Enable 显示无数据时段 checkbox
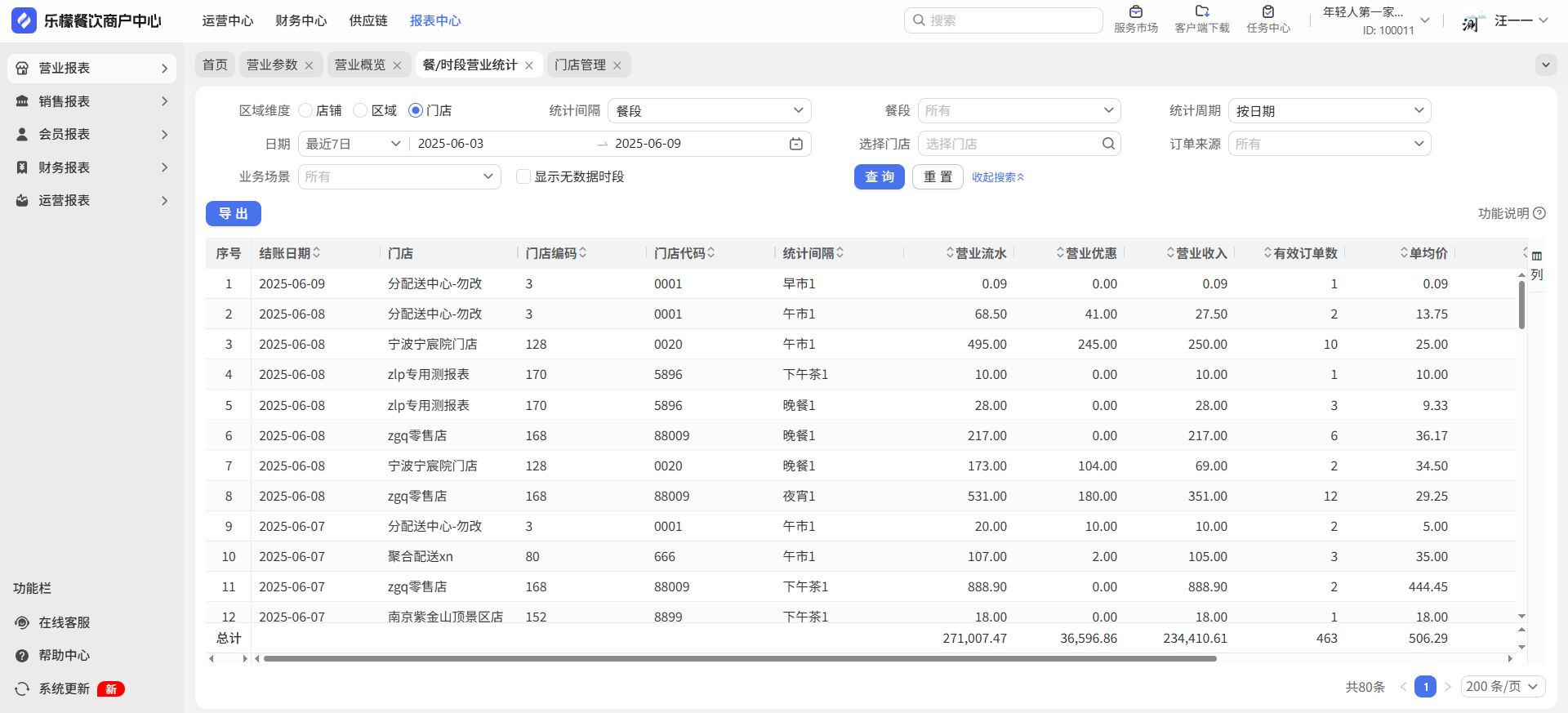This screenshot has height=713, width=1568. 523,176
